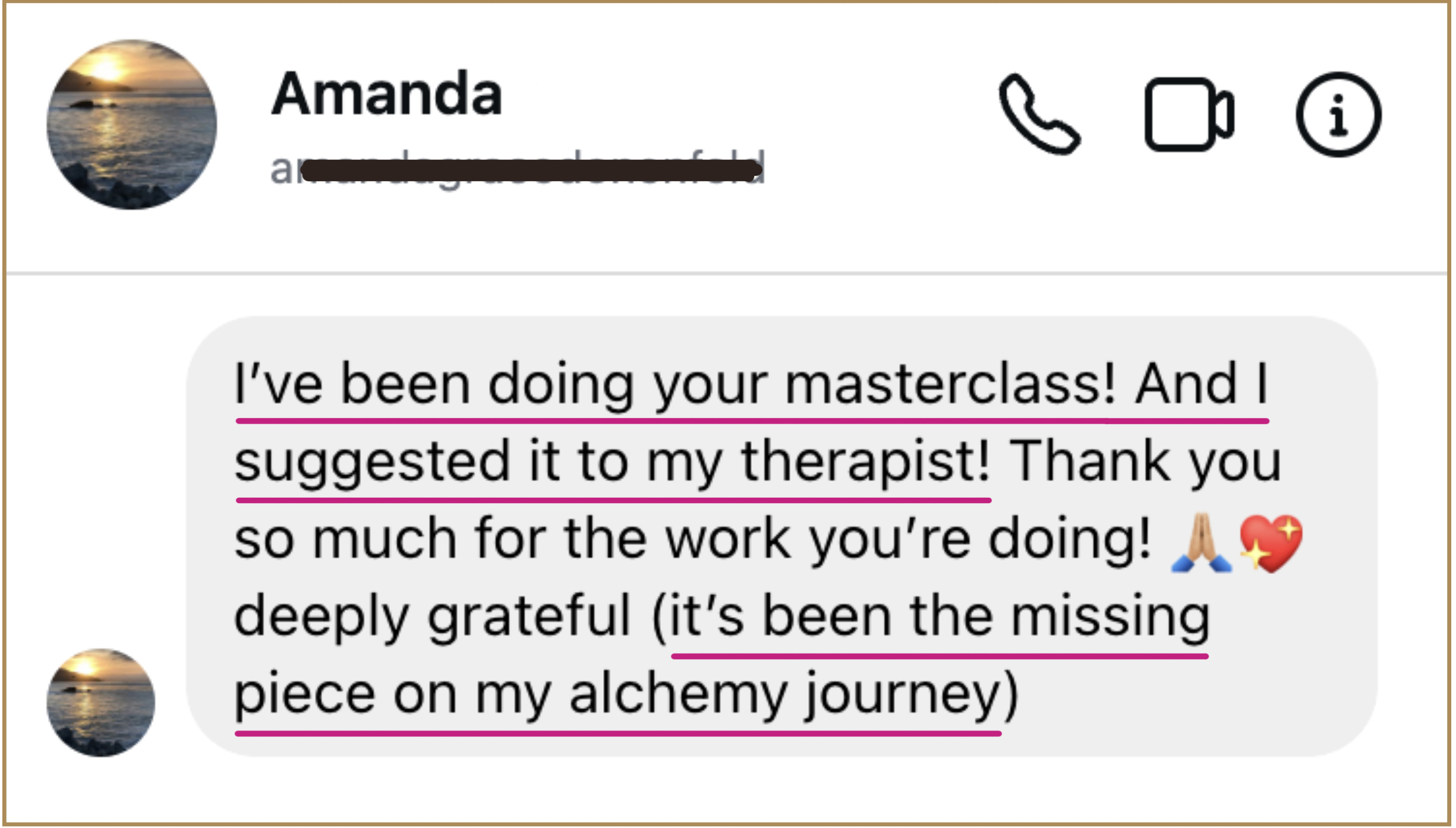Click the "Thank you" text in the message
1456x828 pixels.
1145,462
